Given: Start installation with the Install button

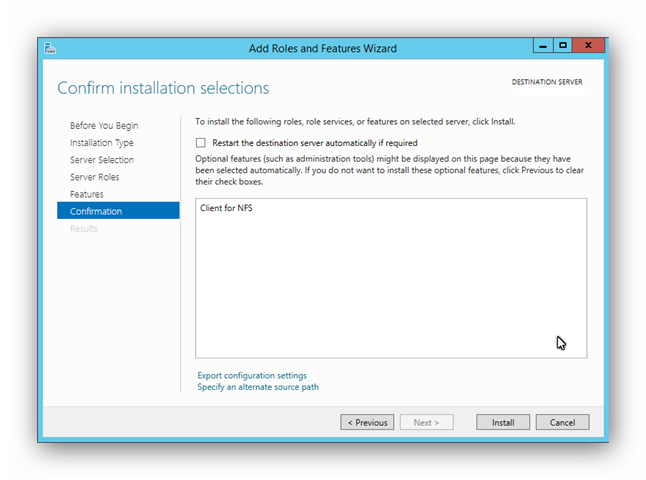Looking at the screenshot, I should tap(503, 422).
